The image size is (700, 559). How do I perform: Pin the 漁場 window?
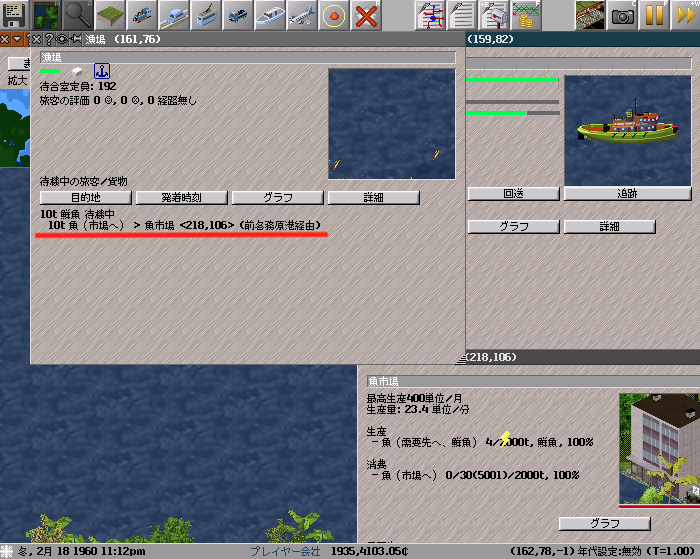pos(75,39)
